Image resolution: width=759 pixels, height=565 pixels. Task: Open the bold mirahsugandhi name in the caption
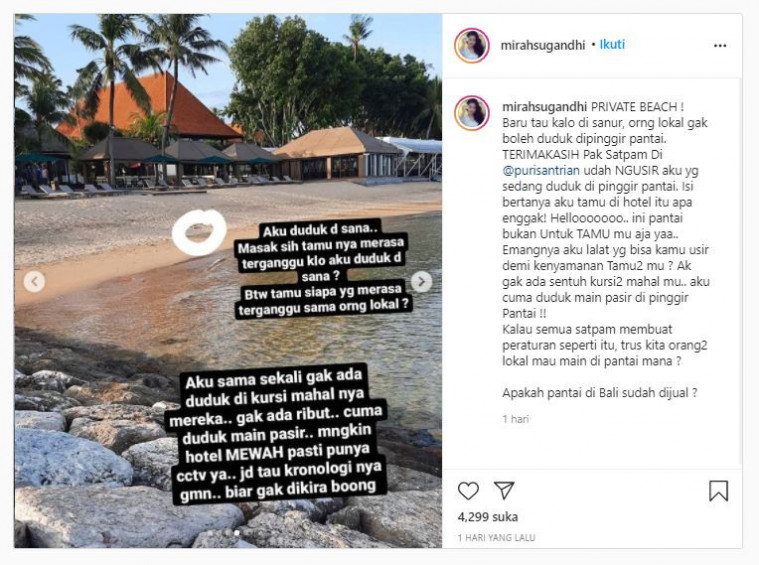point(545,107)
